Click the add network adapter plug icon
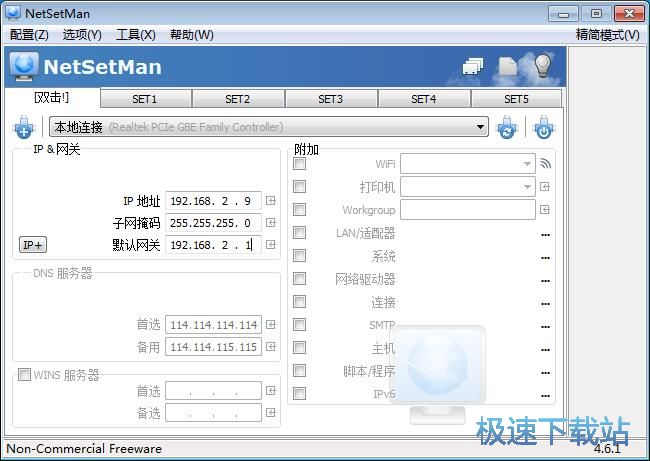 click(24, 127)
